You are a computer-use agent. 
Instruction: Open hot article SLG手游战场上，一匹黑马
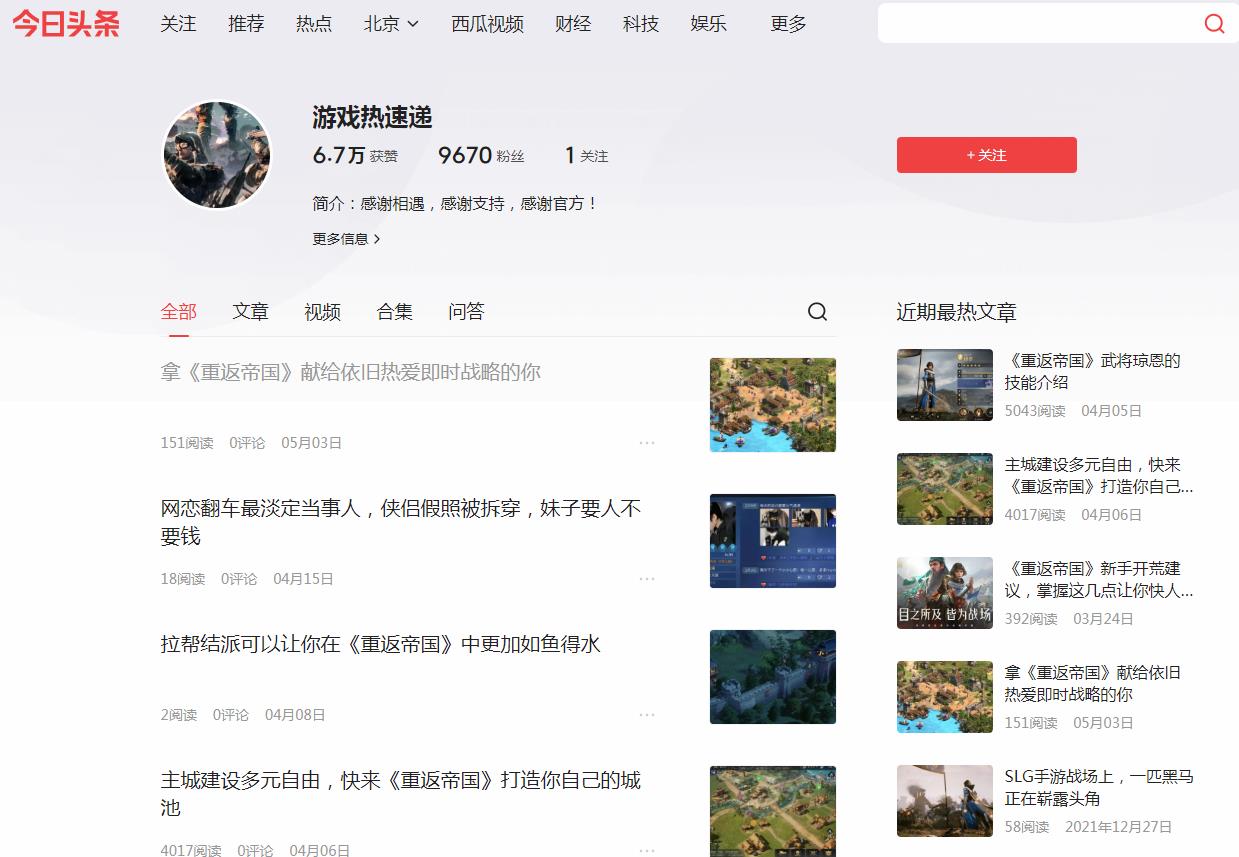coord(1099,787)
